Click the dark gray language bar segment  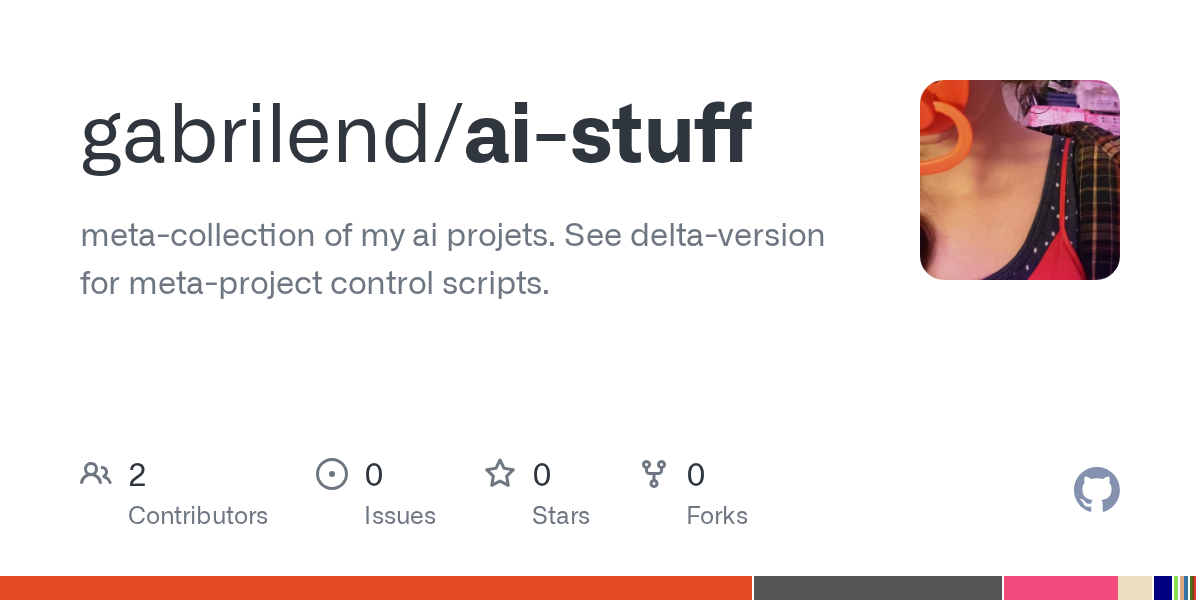[x=878, y=588]
